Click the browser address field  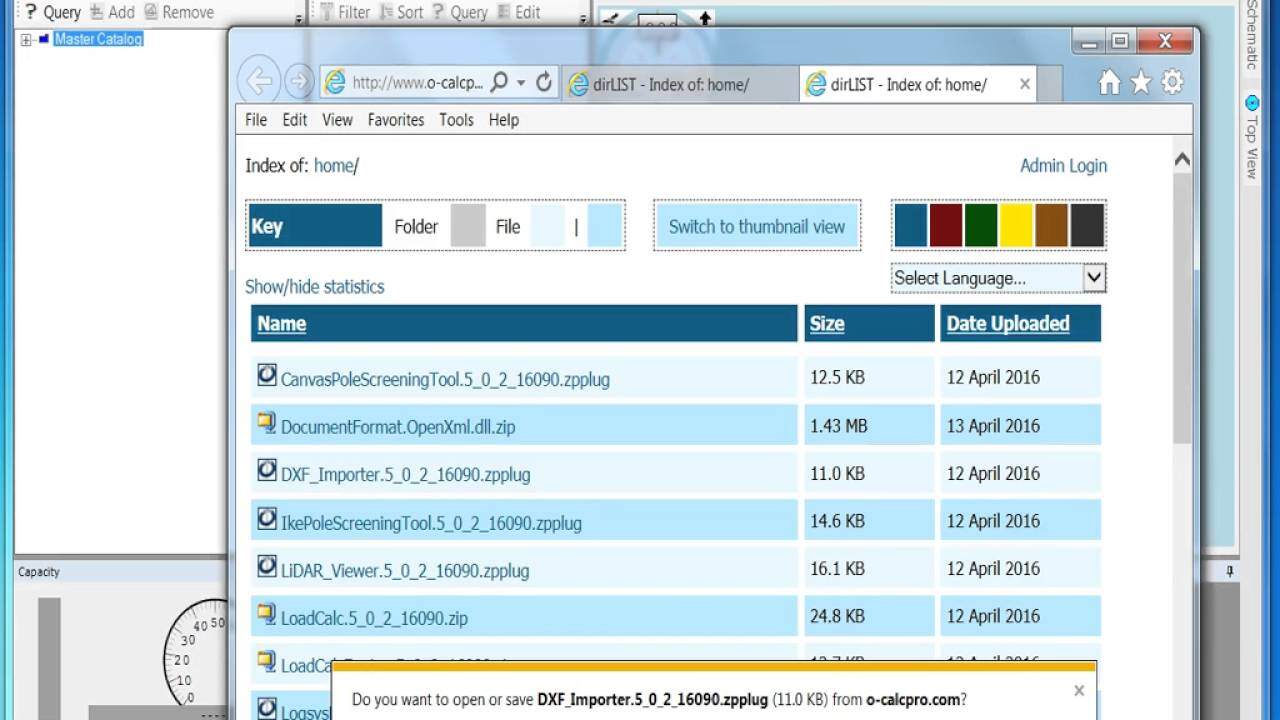[x=417, y=83]
